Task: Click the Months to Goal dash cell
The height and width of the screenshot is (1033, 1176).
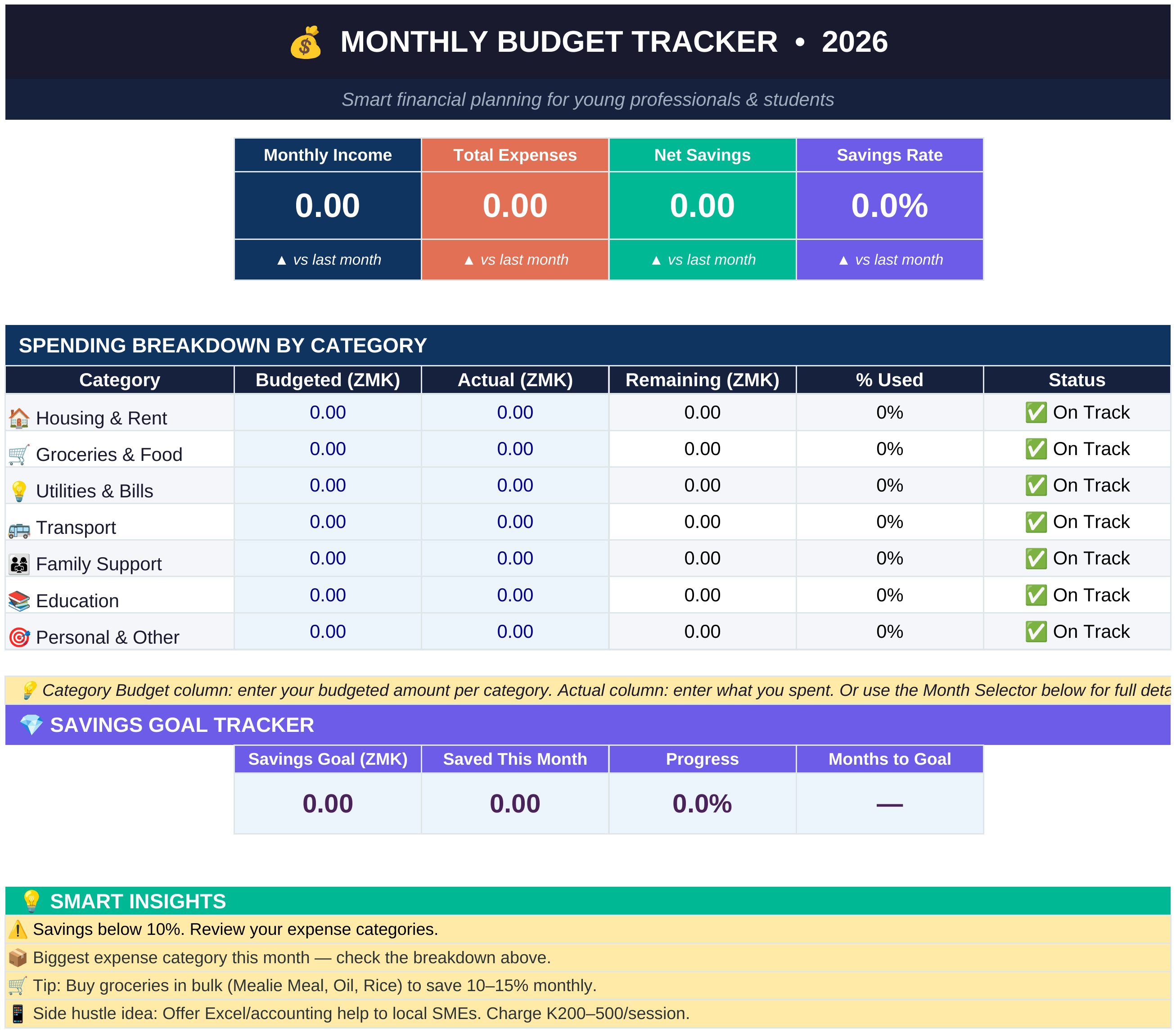Action: (889, 803)
